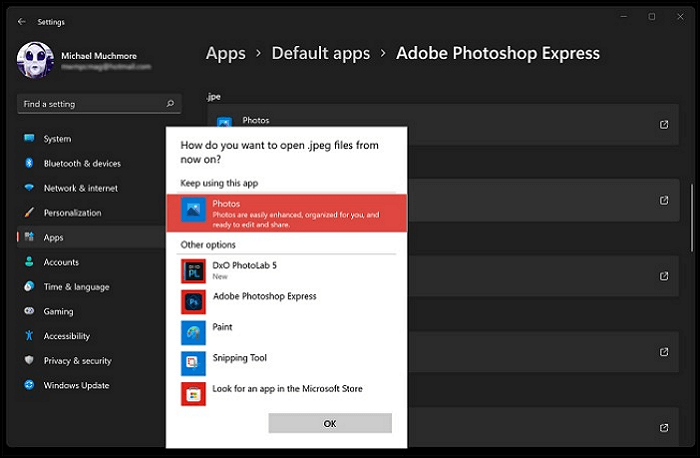
Task: Select Apps in the sidebar
Action: point(92,237)
